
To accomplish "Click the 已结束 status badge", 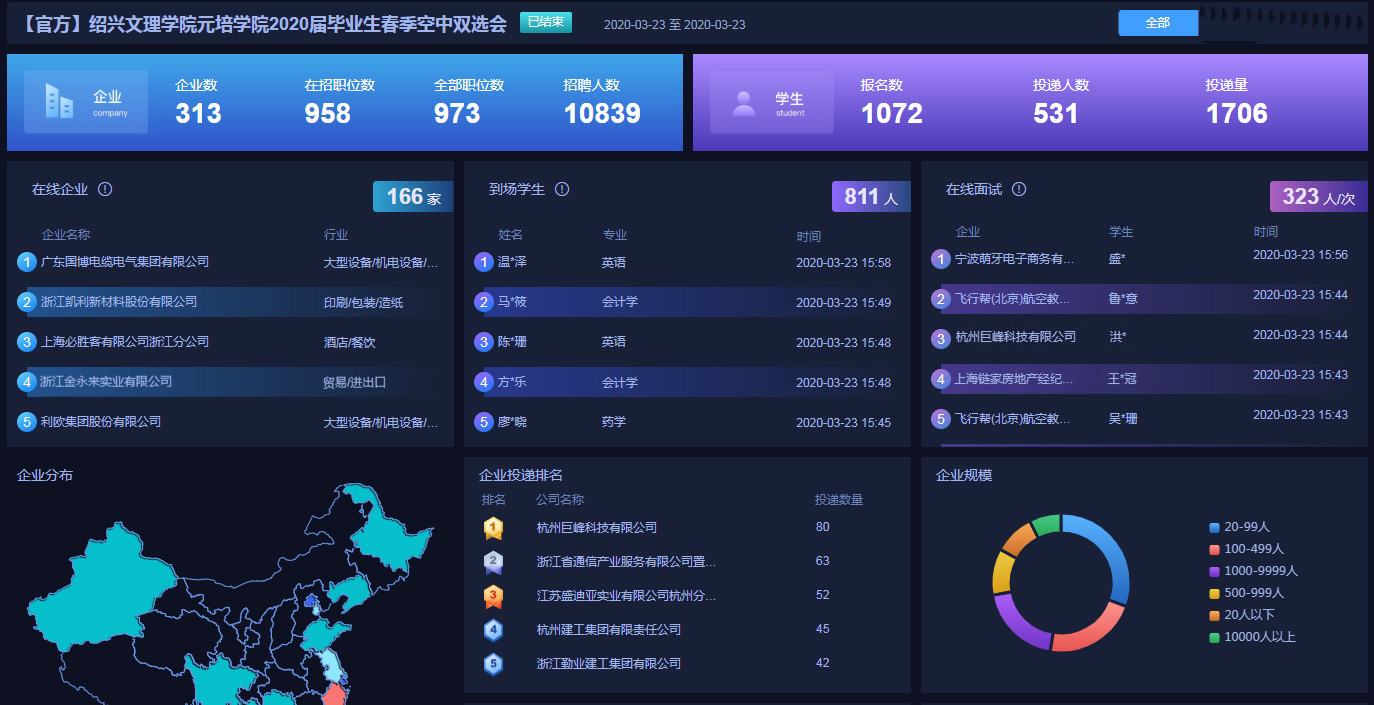I will click(x=545, y=23).
